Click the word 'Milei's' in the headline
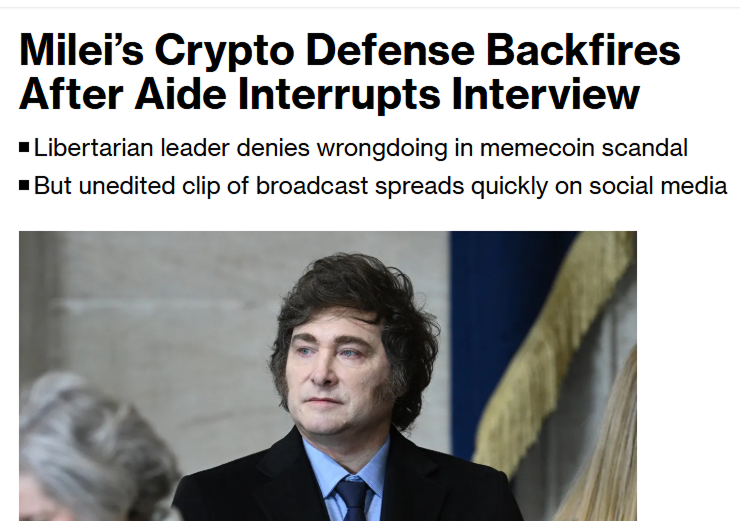The height and width of the screenshot is (521, 740). pyautogui.click(x=81, y=50)
